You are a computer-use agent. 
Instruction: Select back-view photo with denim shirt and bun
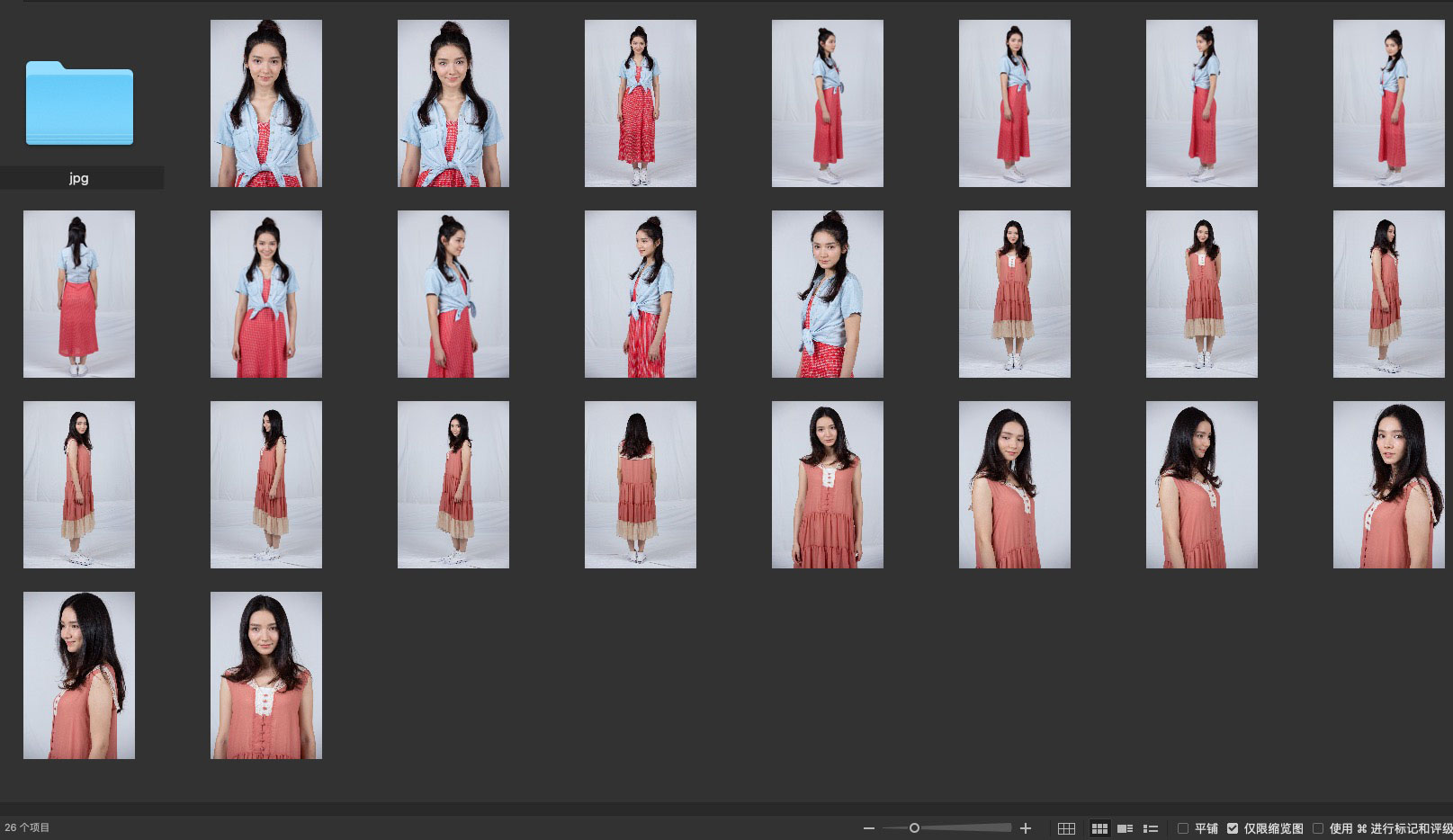coord(79,294)
